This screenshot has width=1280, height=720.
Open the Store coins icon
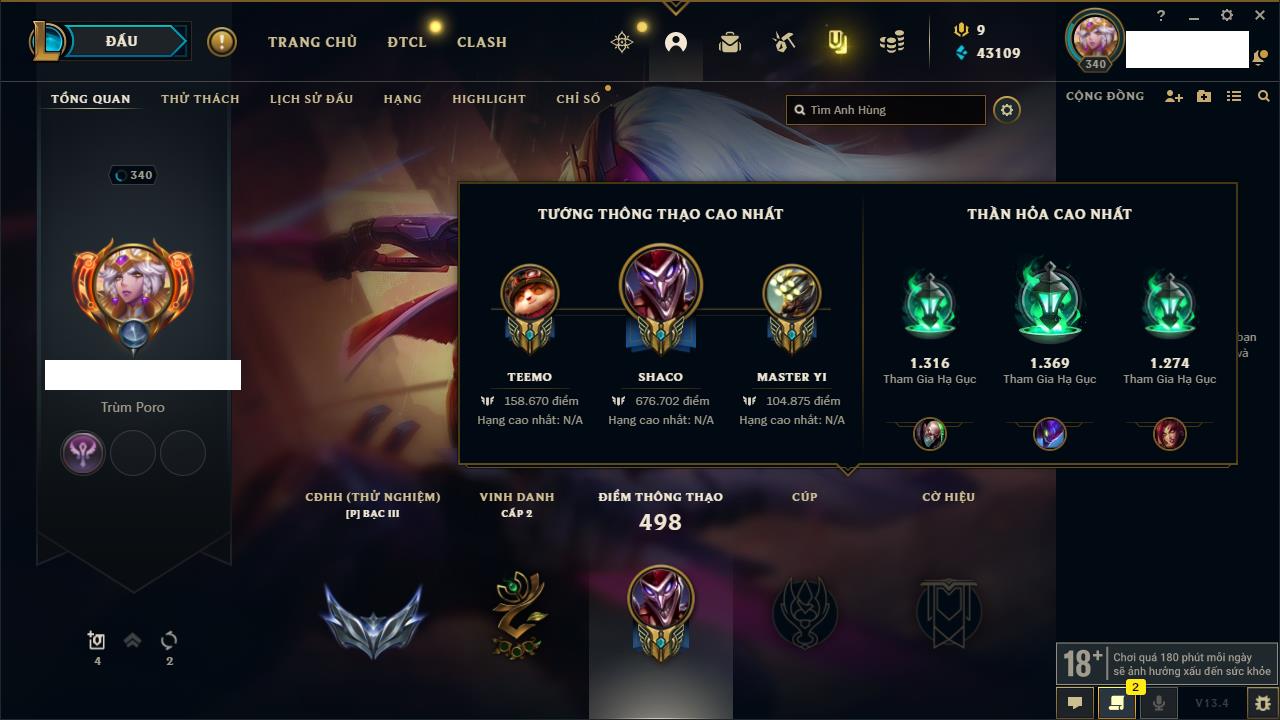[892, 42]
